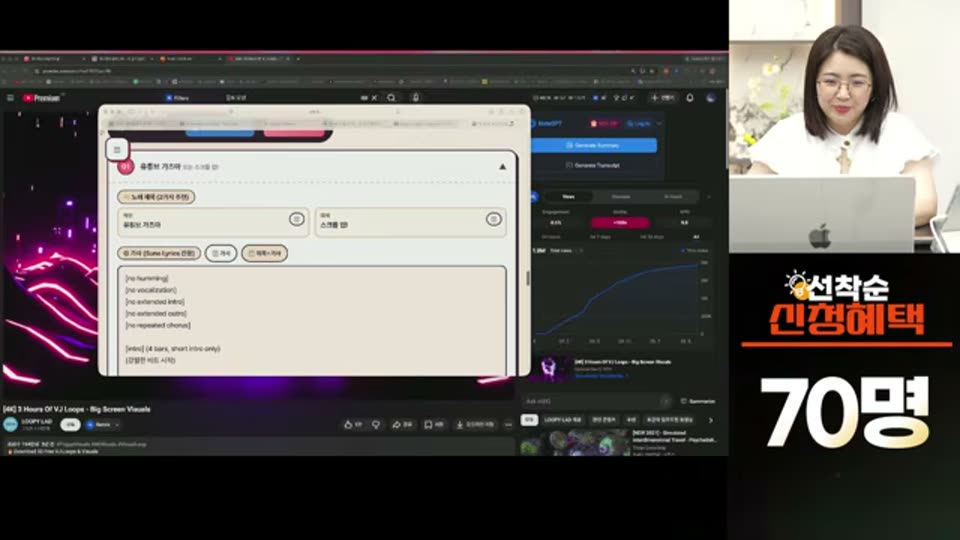Go to YouTube Premium home logo
This screenshot has height=540, width=960.
[42, 98]
